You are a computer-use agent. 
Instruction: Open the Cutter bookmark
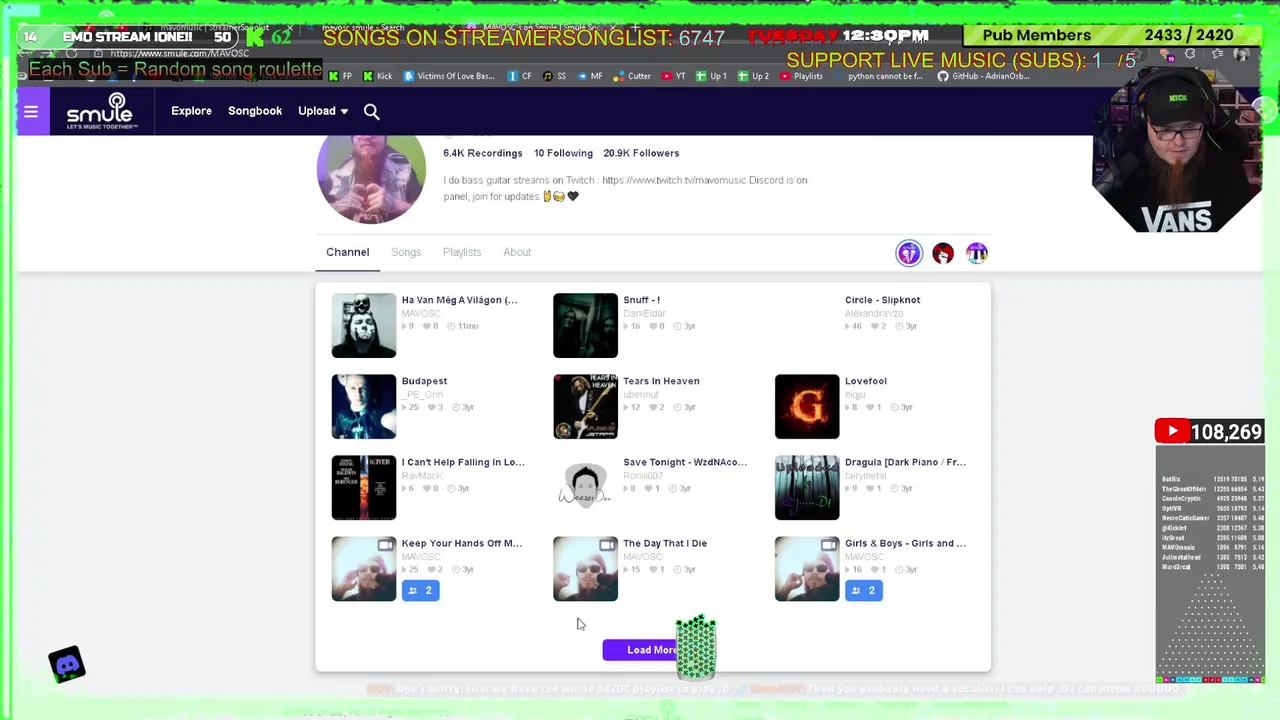[632, 76]
